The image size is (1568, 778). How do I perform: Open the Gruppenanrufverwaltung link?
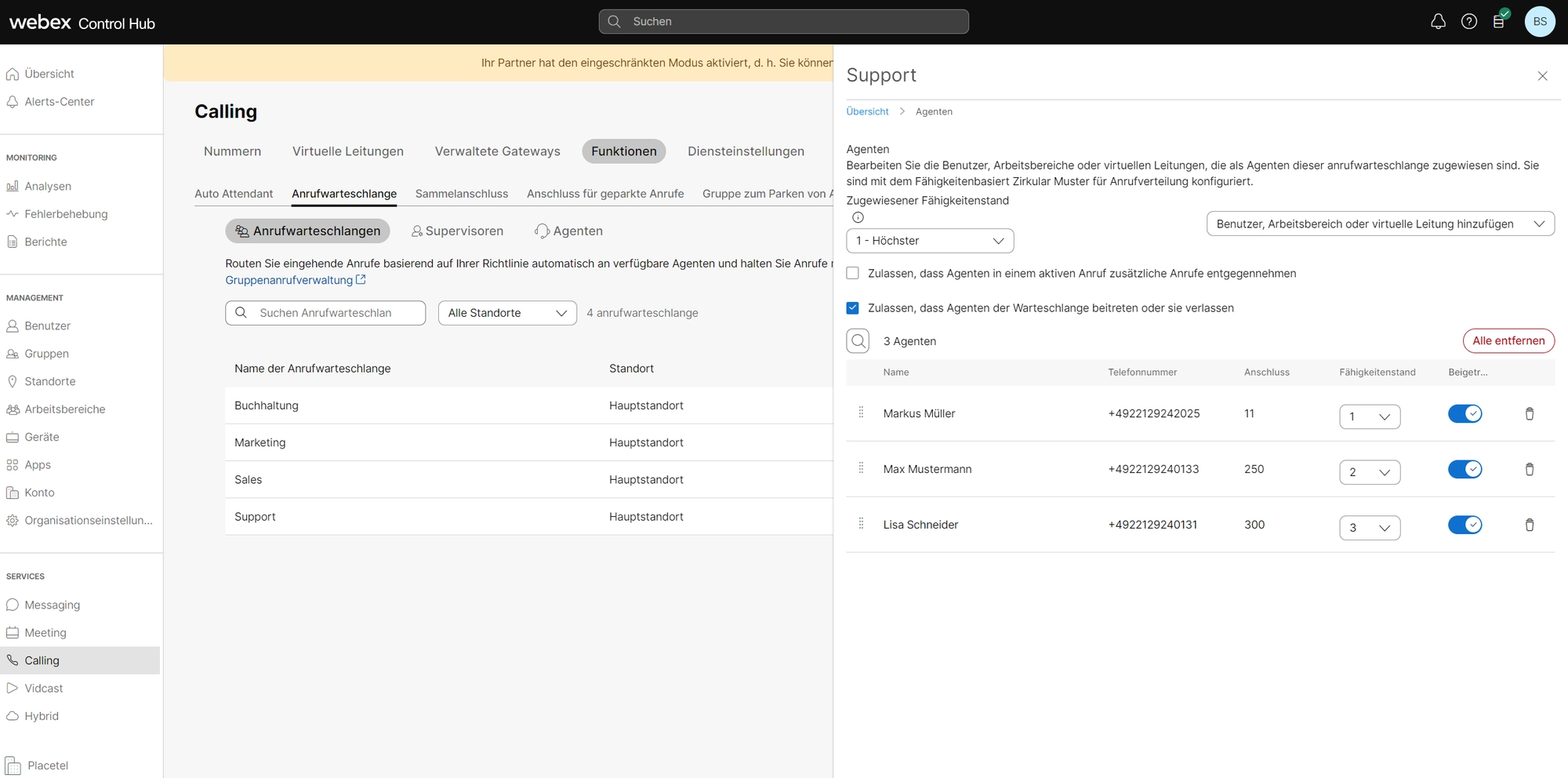pos(289,280)
